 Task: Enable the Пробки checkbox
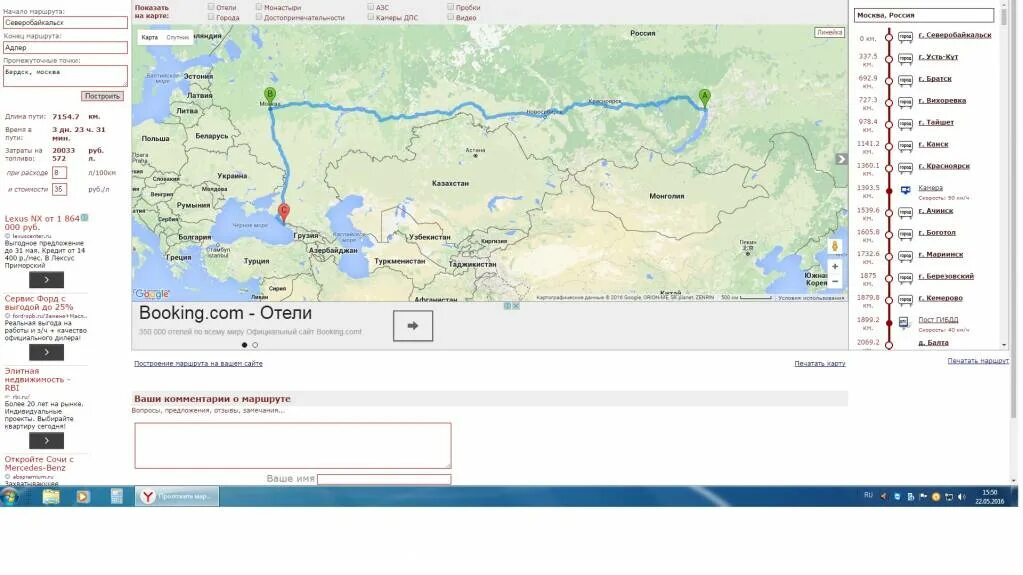(450, 7)
